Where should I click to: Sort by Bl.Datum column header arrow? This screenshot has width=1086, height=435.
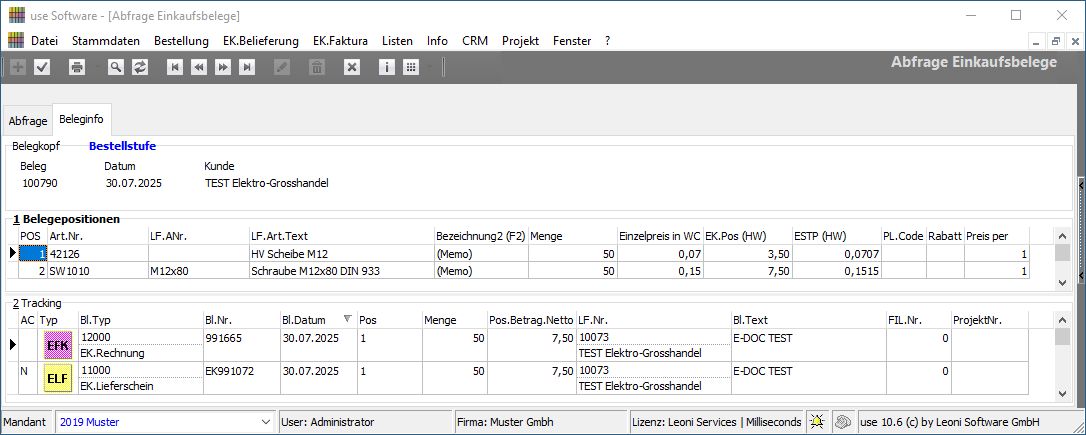coord(348,319)
